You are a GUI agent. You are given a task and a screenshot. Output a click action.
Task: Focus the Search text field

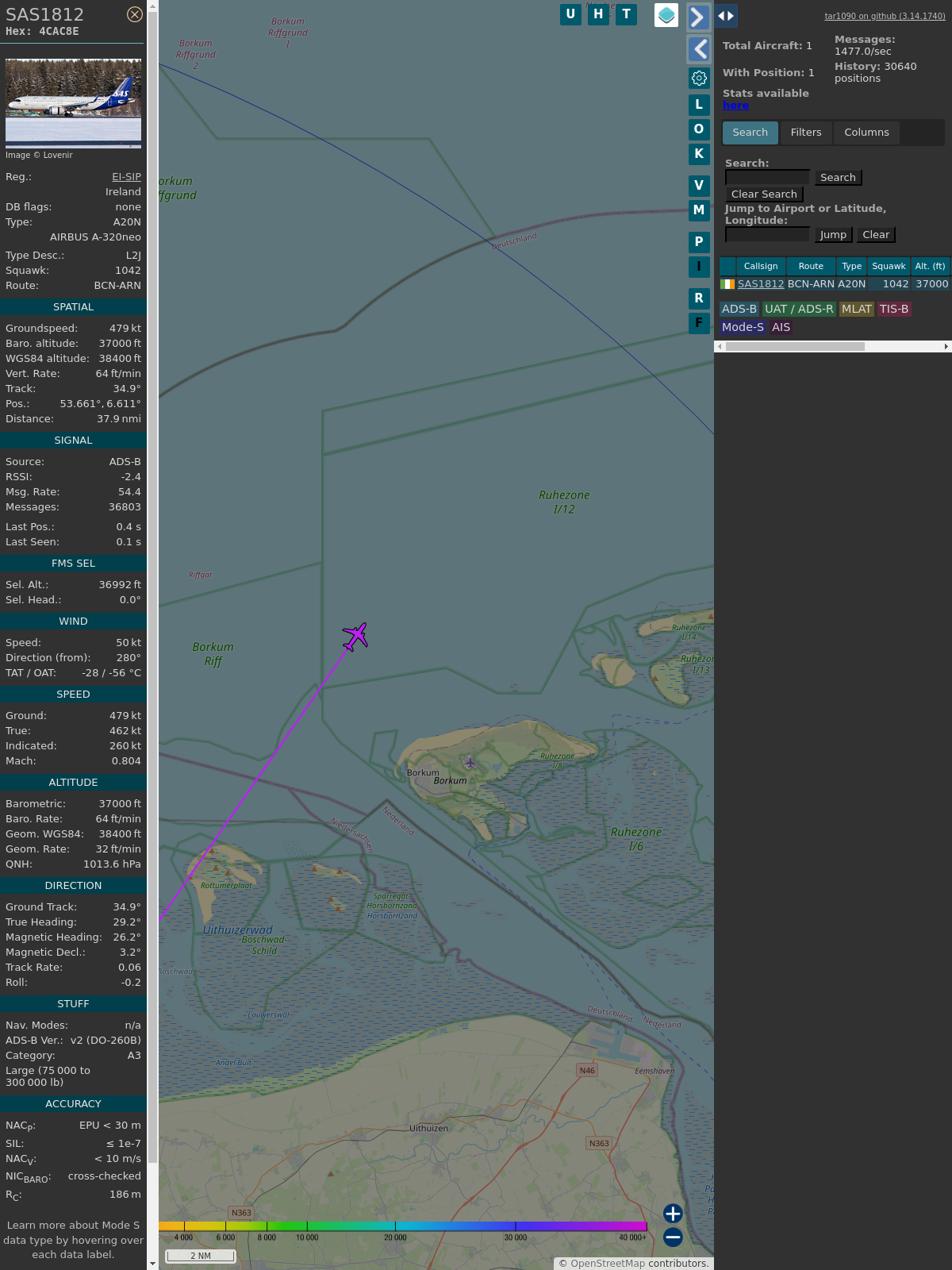click(767, 178)
